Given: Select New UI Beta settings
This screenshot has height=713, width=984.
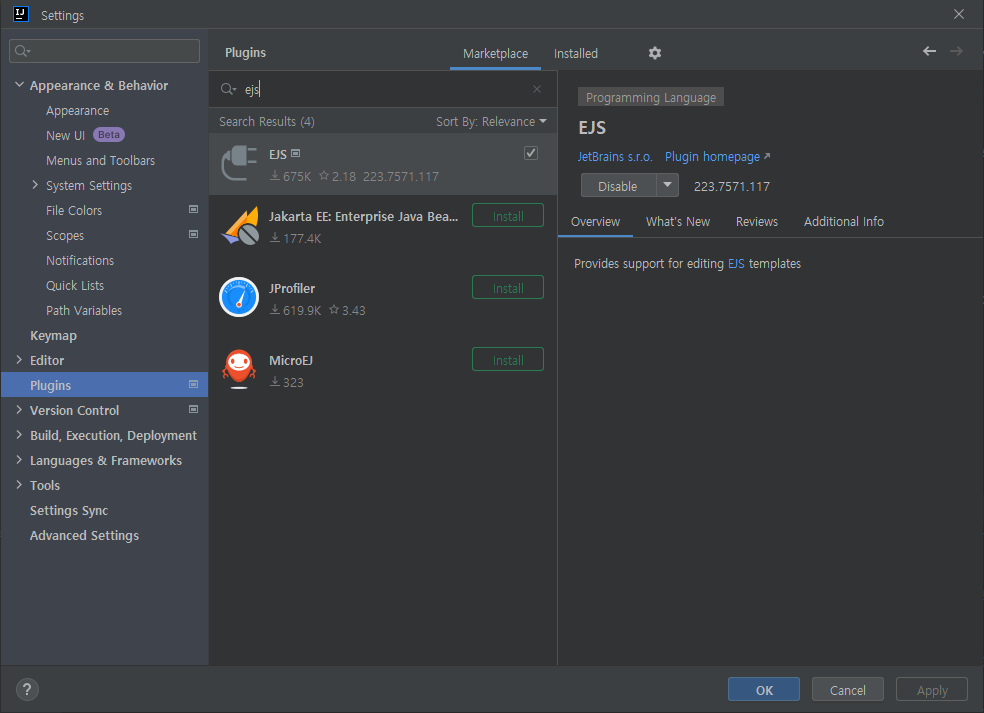Looking at the screenshot, I should [x=85, y=135].
